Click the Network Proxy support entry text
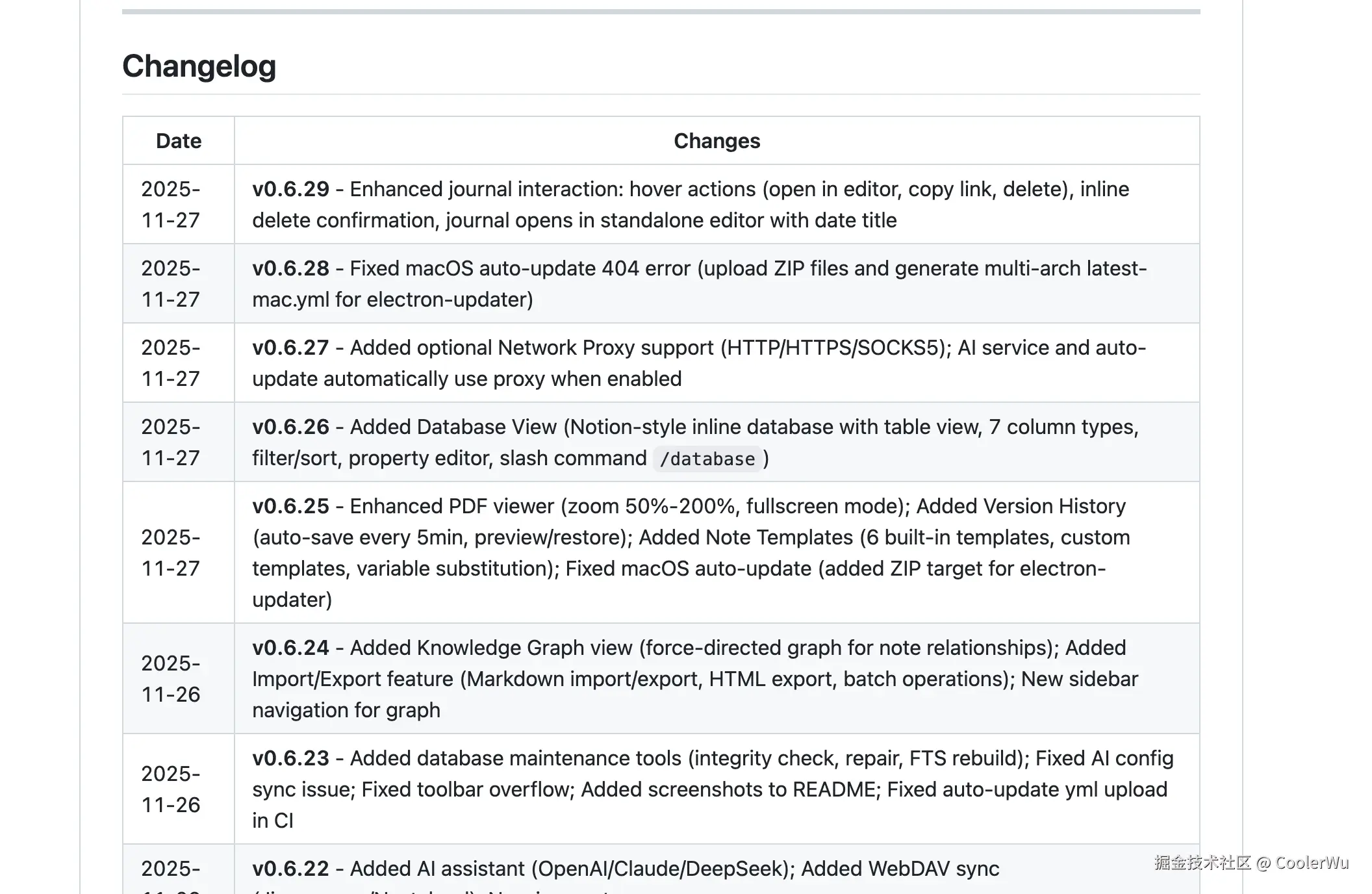 click(605, 348)
